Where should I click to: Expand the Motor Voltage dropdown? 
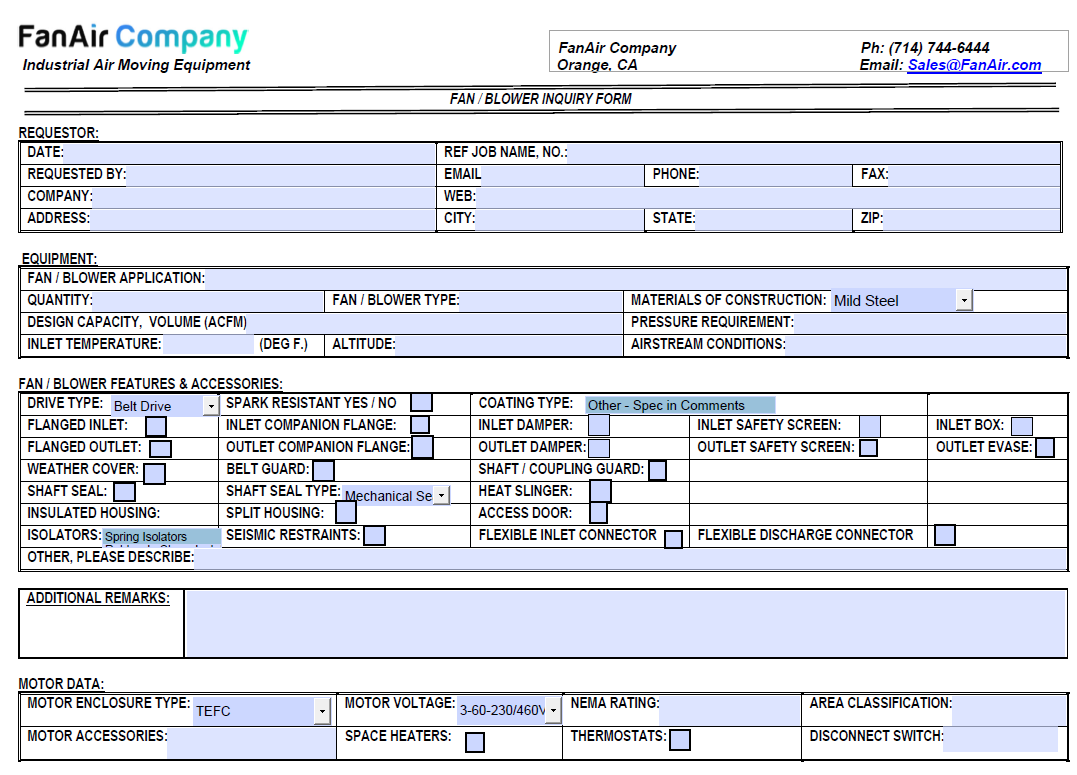coord(553,710)
